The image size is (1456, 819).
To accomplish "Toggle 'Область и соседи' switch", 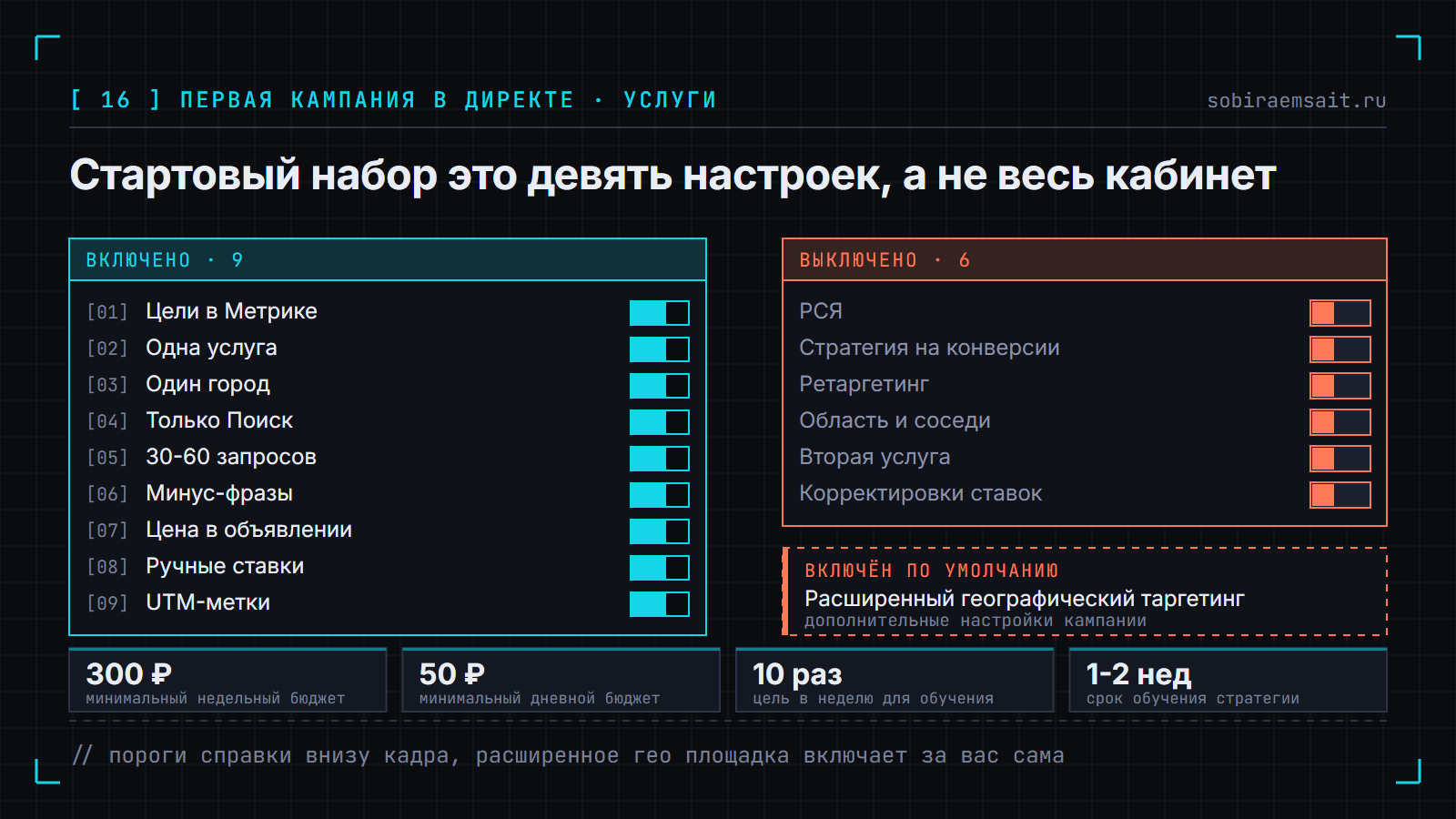I will 1340,422.
